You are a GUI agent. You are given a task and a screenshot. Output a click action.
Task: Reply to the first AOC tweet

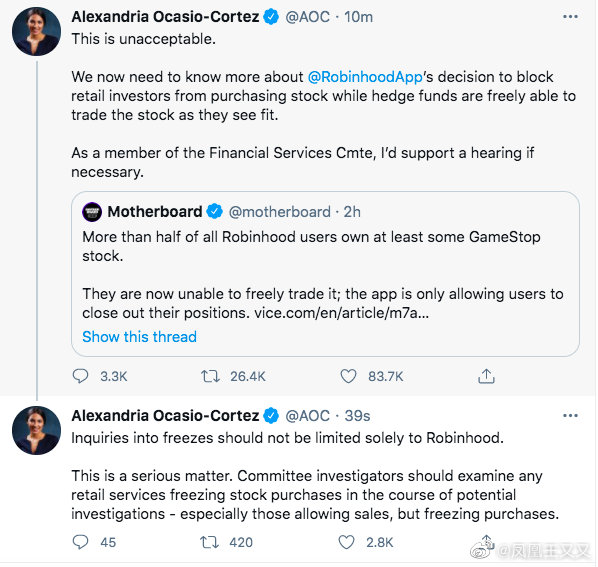pos(80,376)
